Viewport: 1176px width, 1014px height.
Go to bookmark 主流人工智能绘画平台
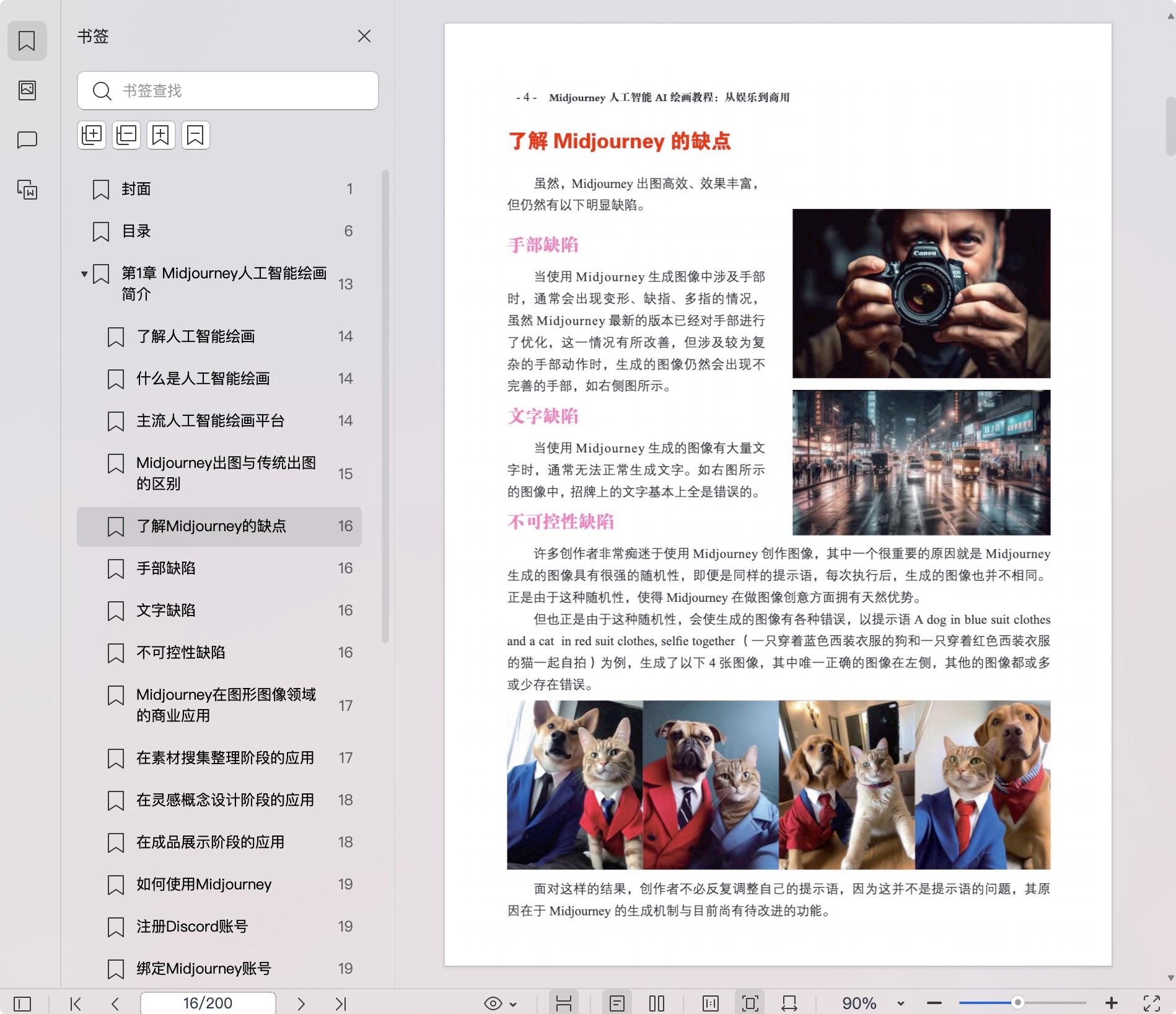point(219,421)
